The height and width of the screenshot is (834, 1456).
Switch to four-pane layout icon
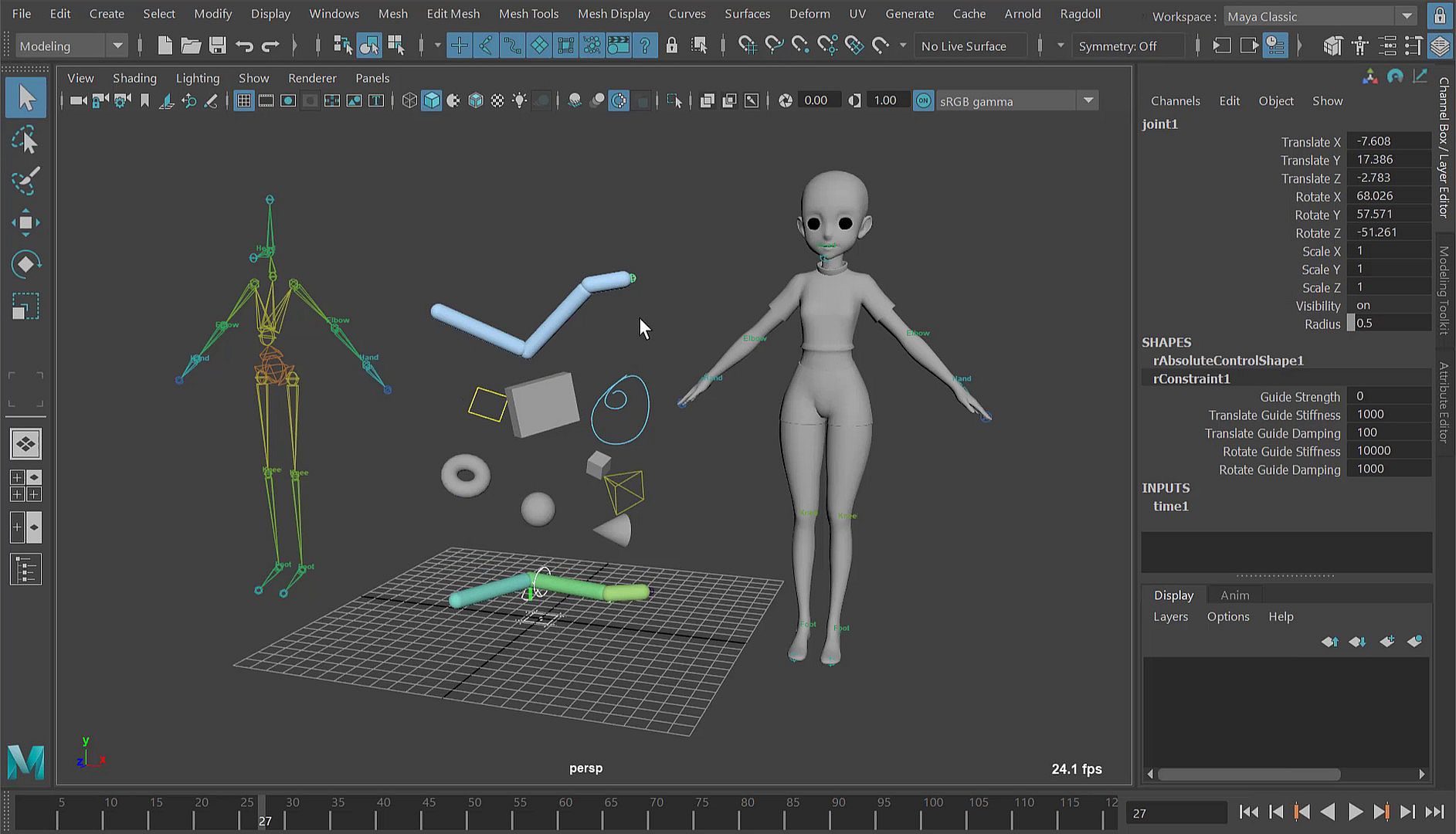(x=25, y=486)
